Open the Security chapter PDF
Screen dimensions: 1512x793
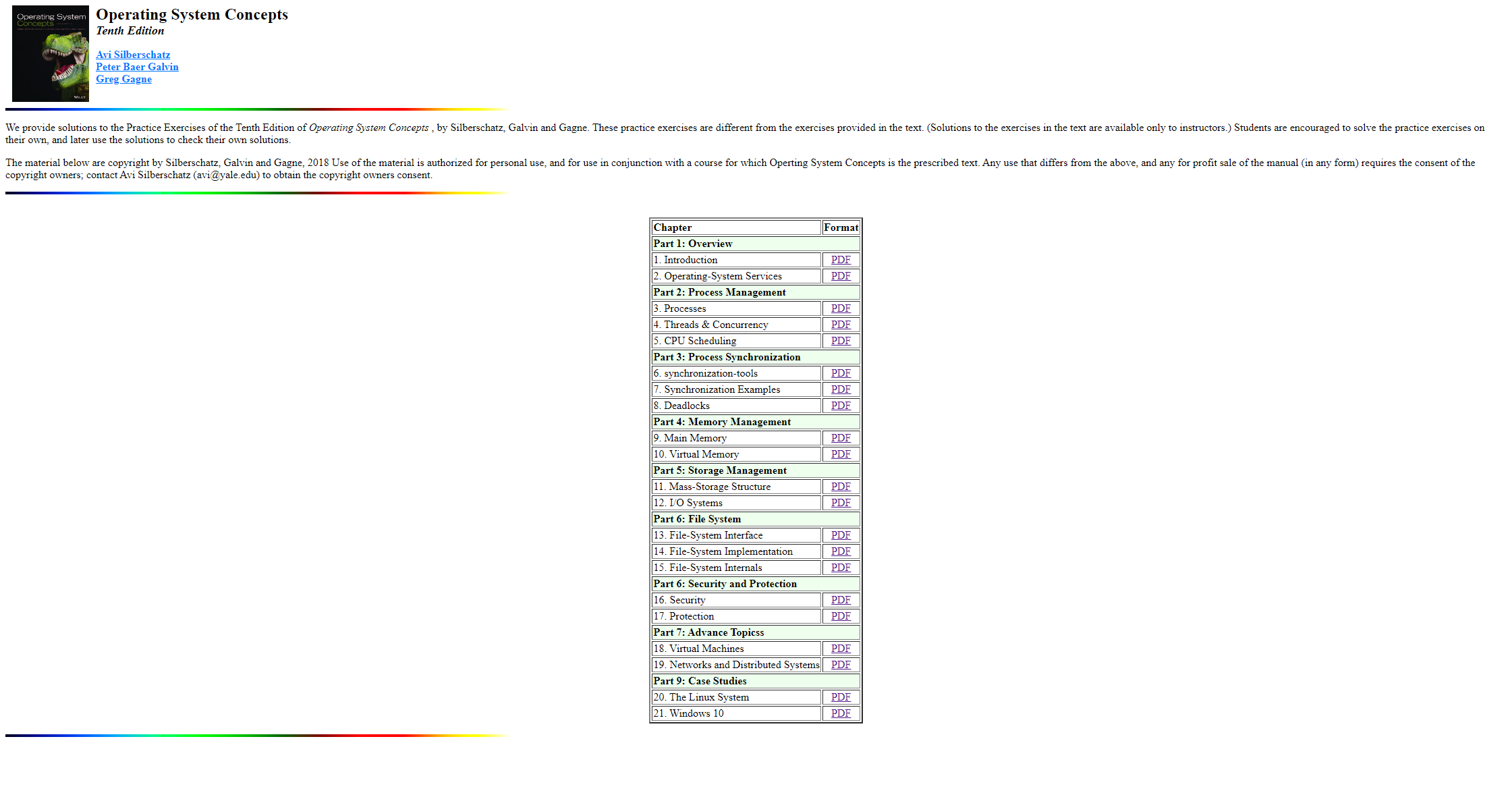point(841,599)
